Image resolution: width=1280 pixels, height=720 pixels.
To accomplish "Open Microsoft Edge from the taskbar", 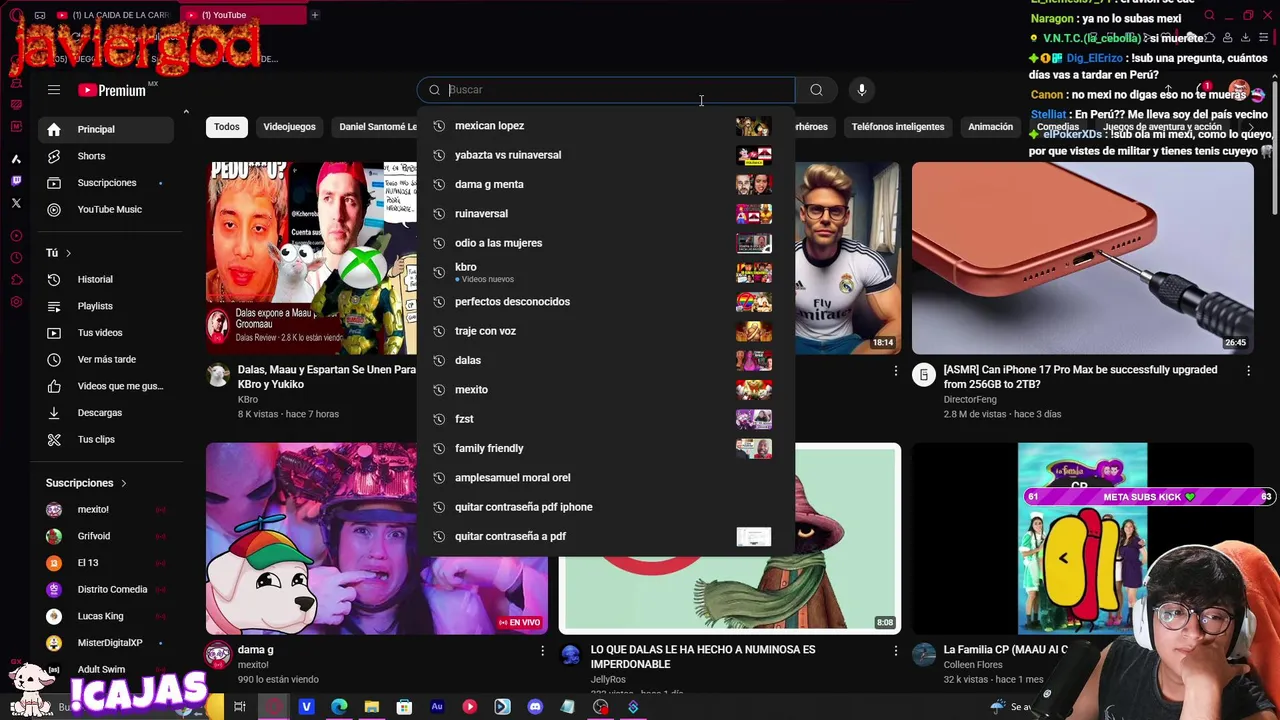I will (339, 707).
